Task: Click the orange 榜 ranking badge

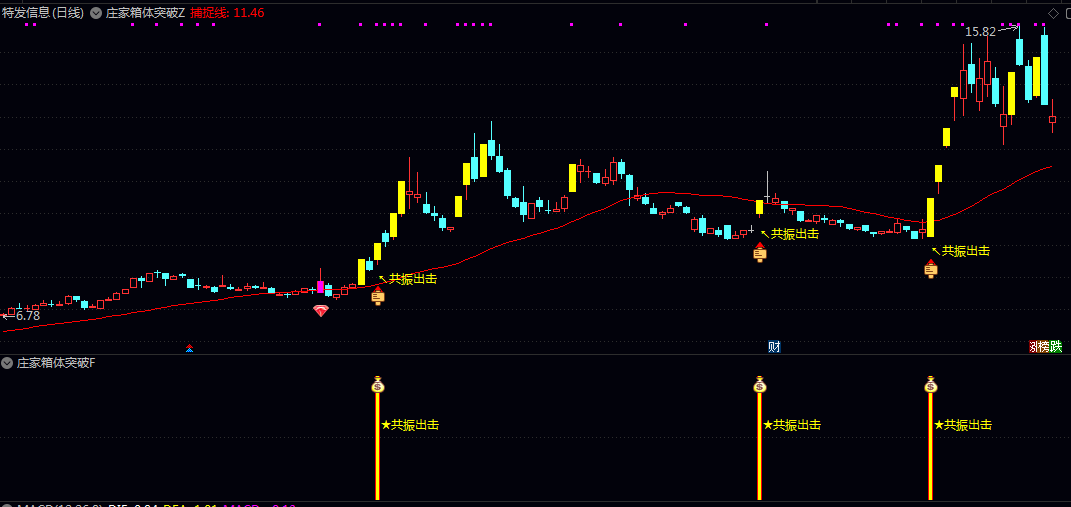Action: 1043,346
